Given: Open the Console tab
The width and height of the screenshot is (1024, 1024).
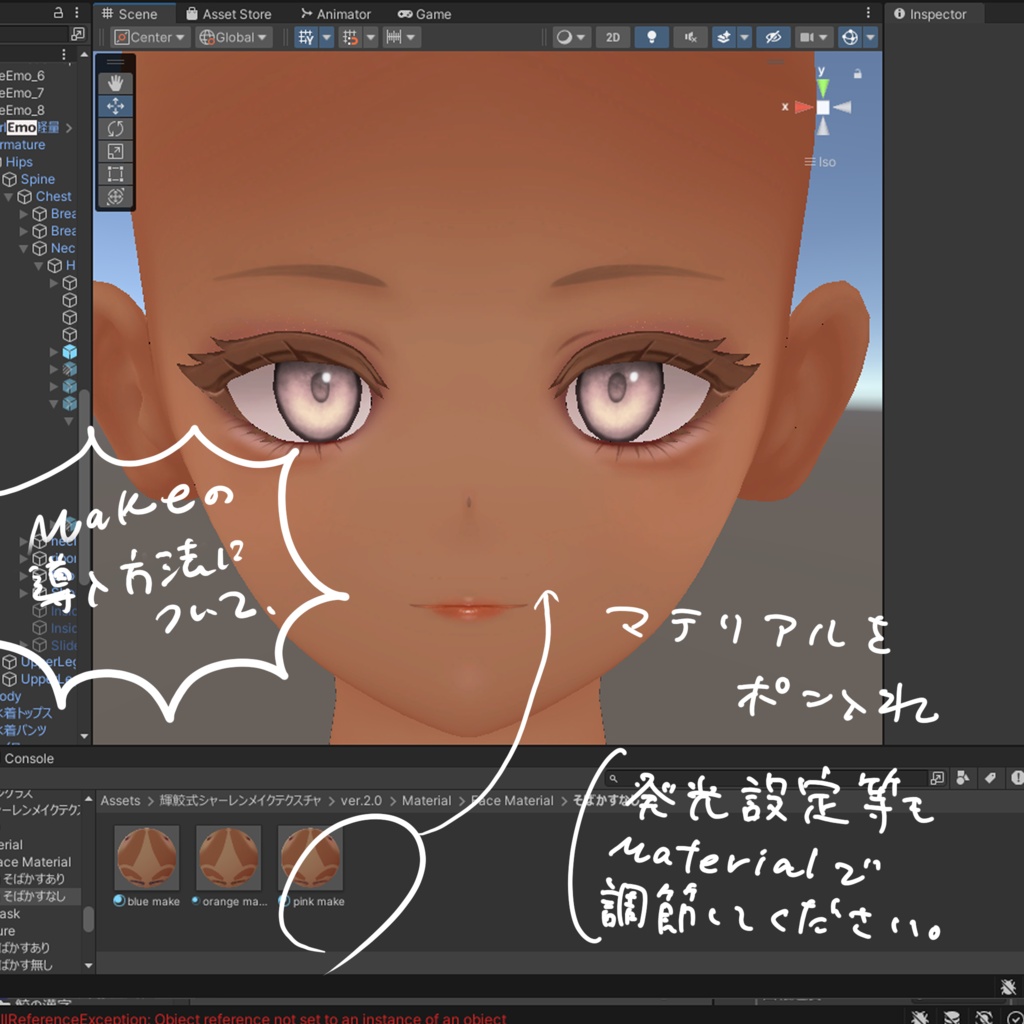Looking at the screenshot, I should 29,759.
